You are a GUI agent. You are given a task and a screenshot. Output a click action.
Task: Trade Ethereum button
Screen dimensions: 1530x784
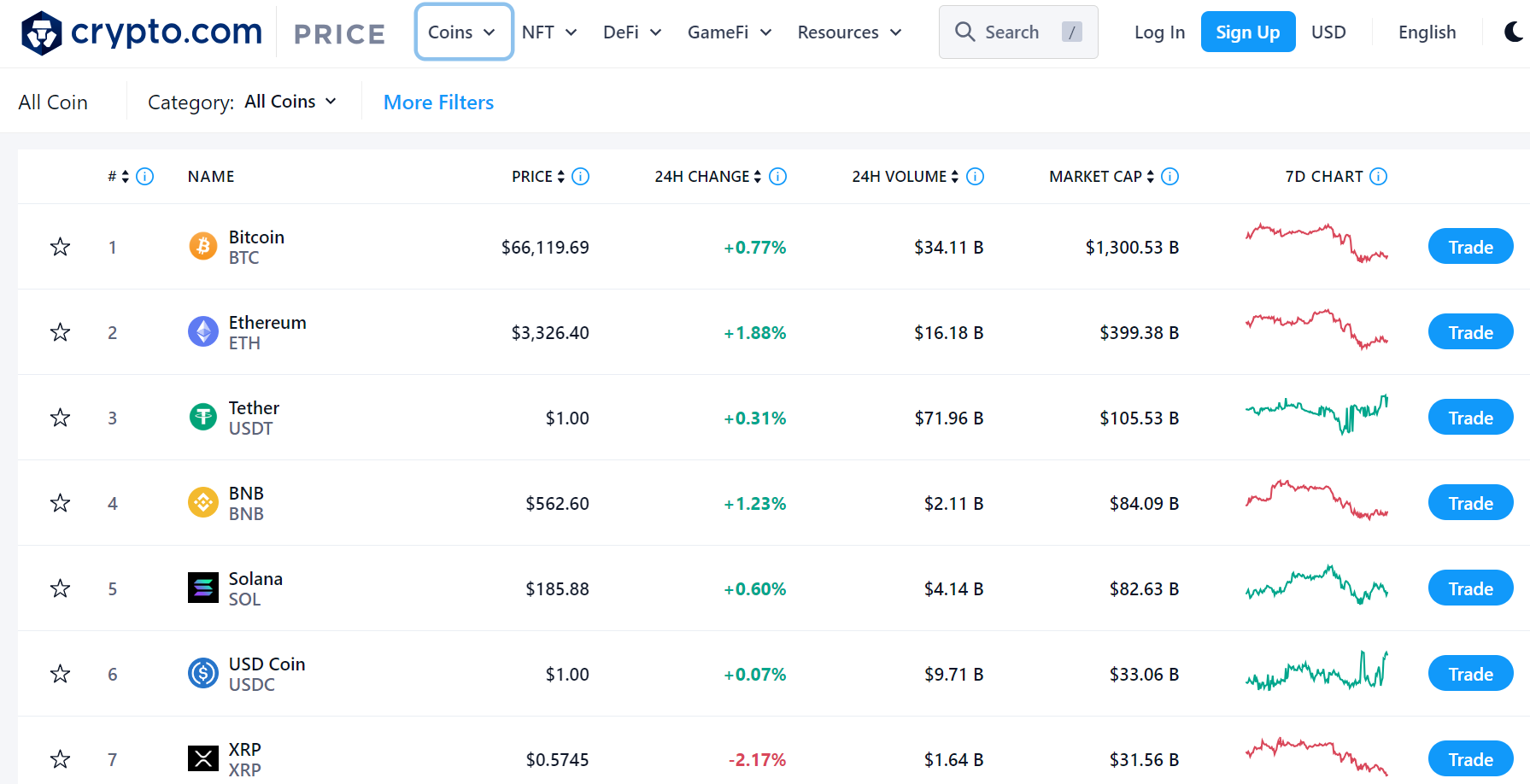[x=1470, y=332]
